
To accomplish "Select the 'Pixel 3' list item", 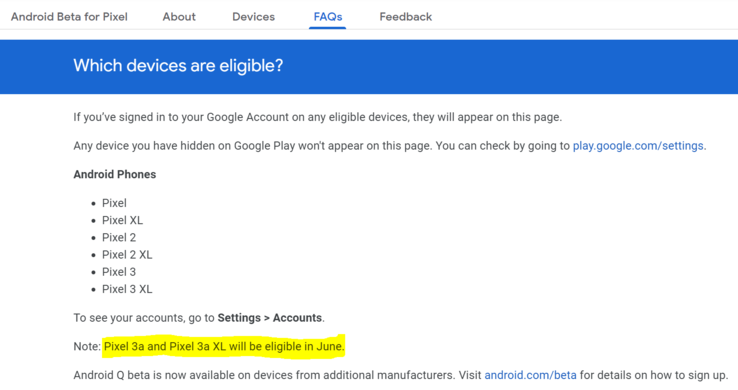I will [119, 272].
